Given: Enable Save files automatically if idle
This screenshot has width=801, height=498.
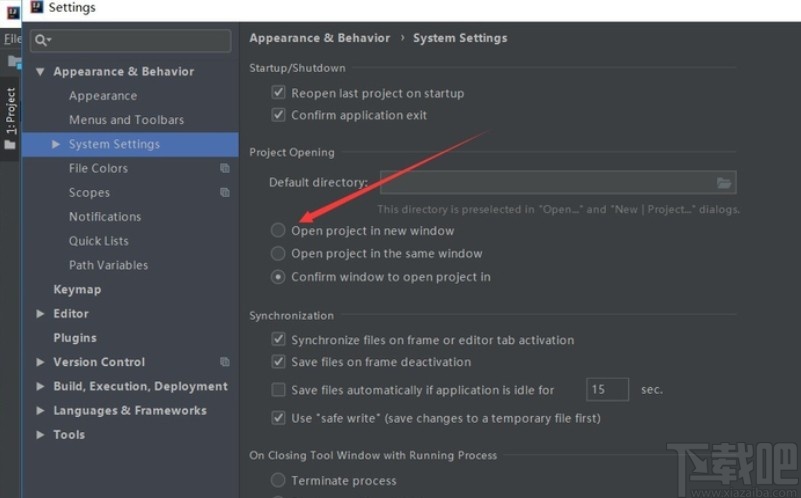Looking at the screenshot, I should (x=279, y=389).
